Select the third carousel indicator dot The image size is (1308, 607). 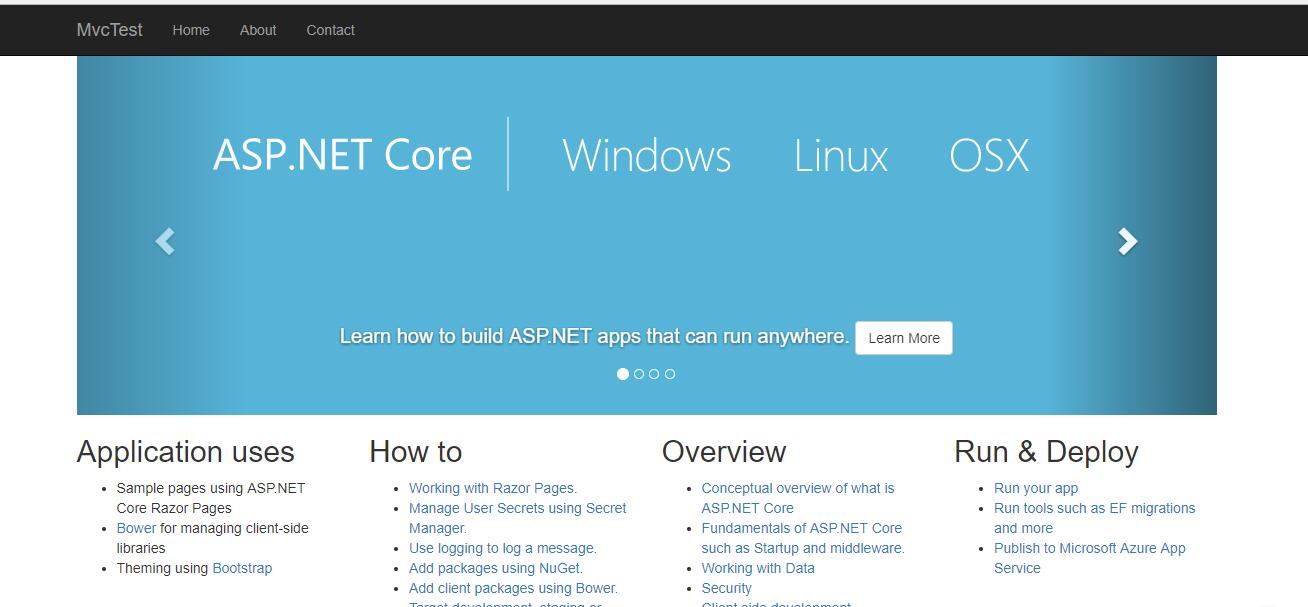pos(654,374)
